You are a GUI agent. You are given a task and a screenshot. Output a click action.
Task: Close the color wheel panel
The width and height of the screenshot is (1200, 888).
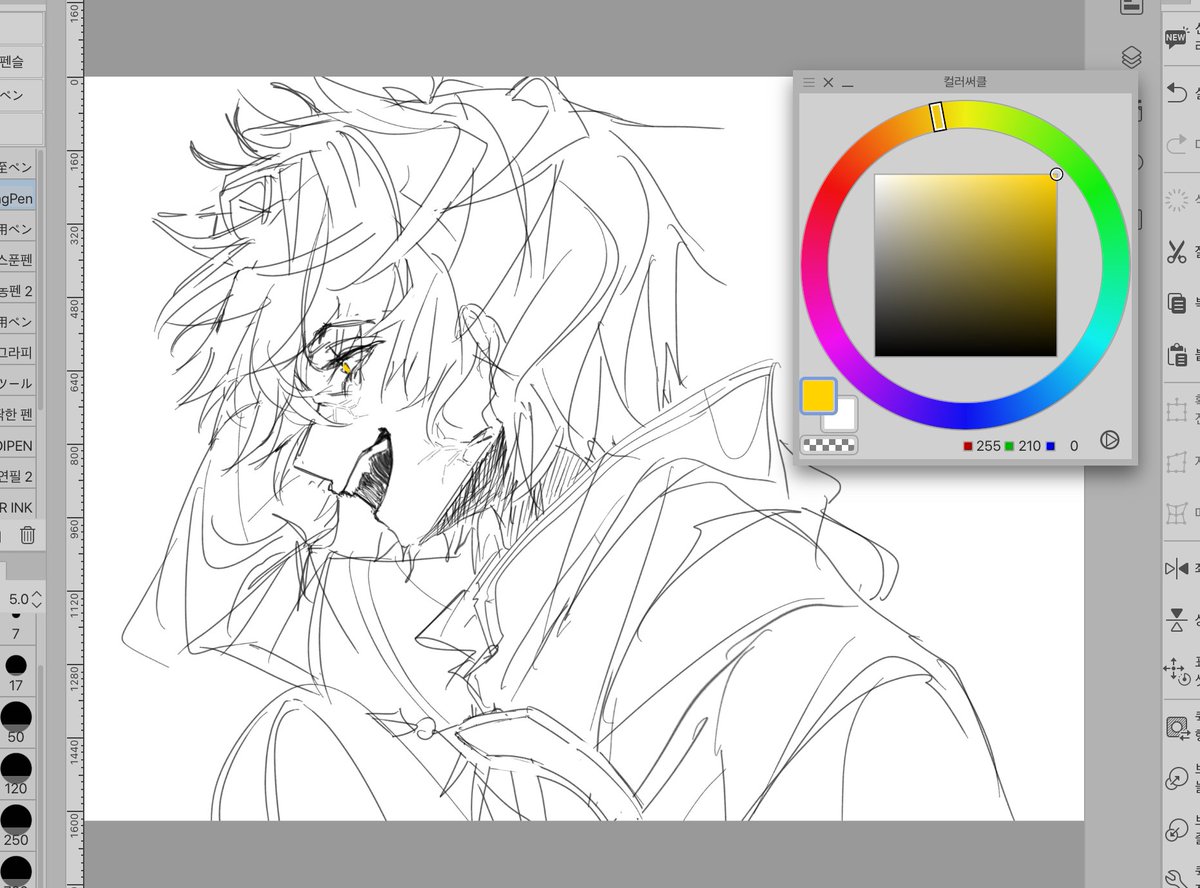tap(828, 83)
